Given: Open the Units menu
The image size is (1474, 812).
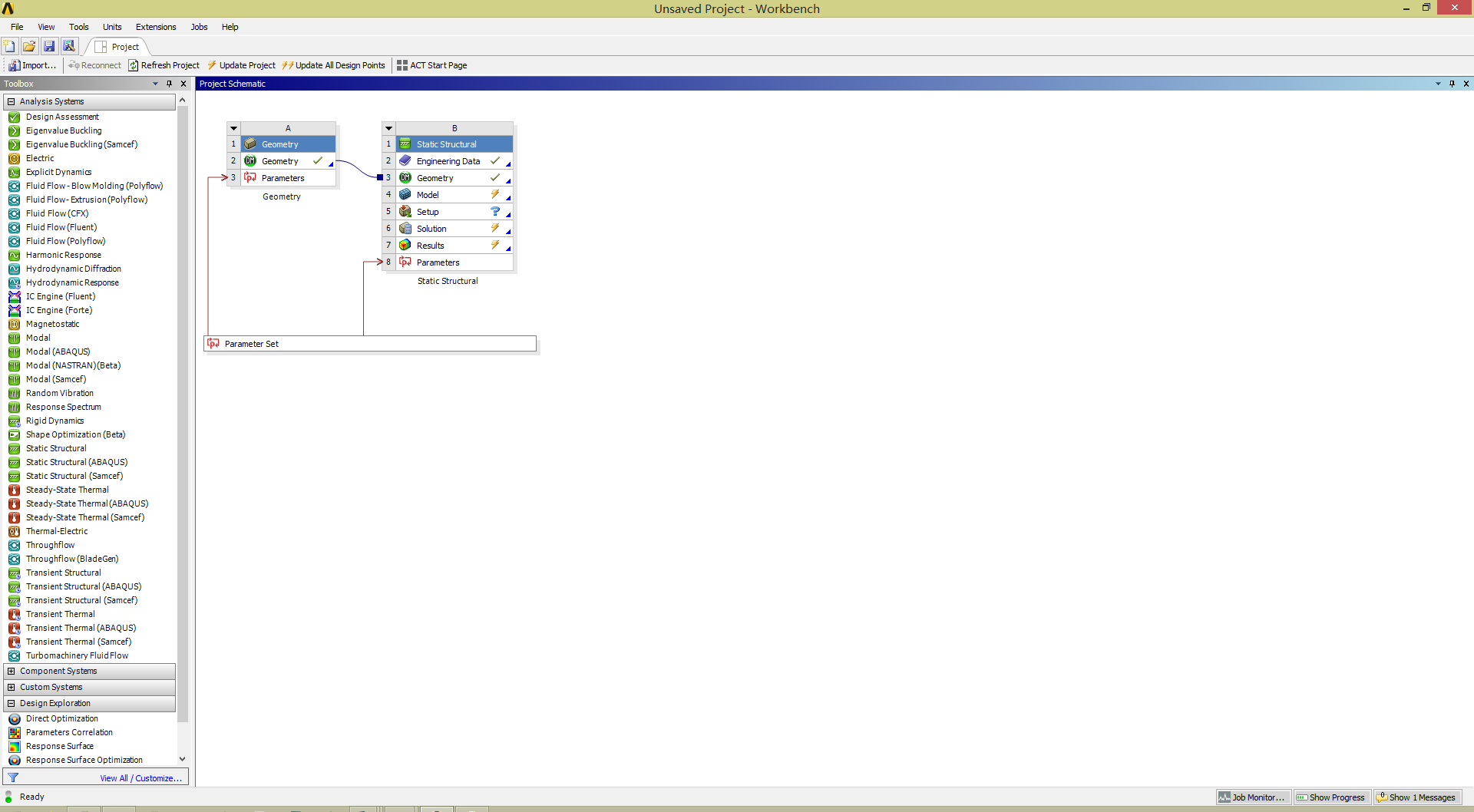Looking at the screenshot, I should point(112,27).
